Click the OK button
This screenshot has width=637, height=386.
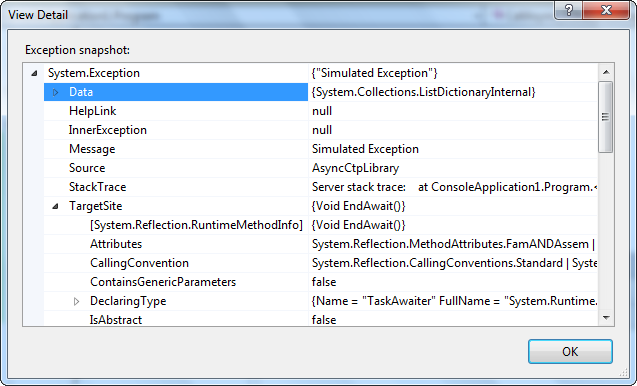tap(570, 351)
